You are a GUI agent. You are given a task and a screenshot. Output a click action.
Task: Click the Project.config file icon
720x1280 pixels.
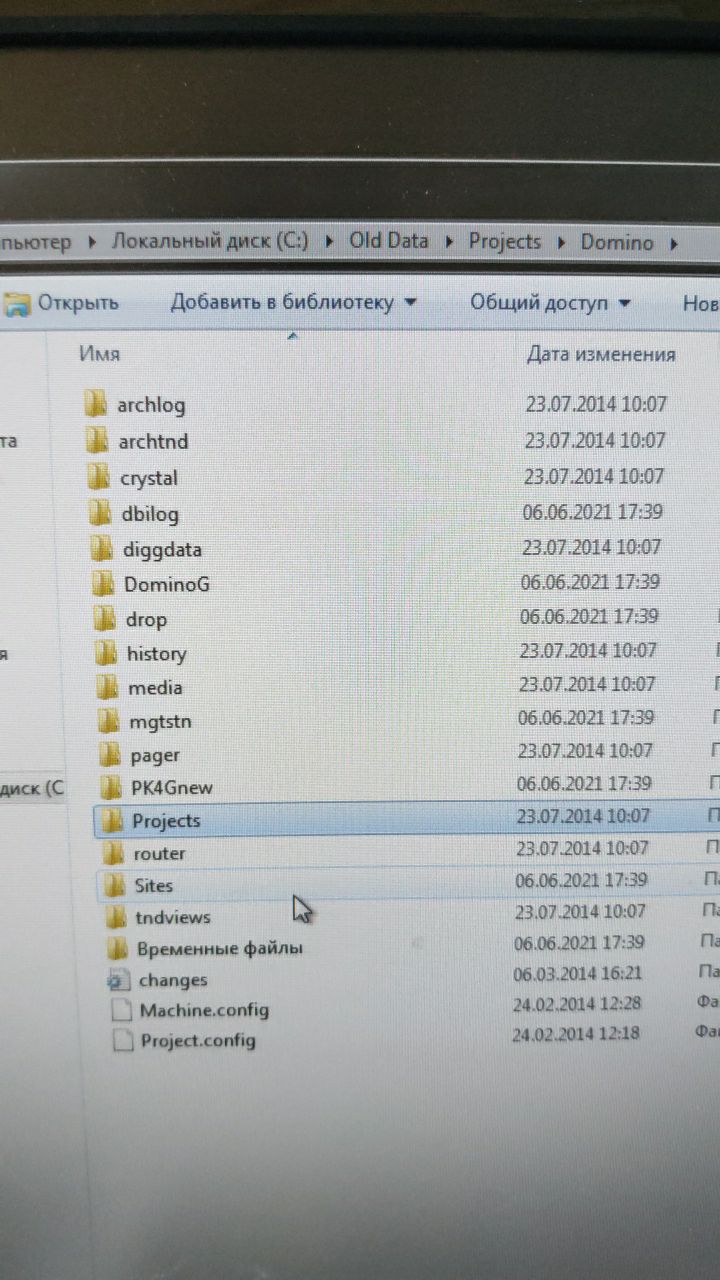(x=123, y=1040)
